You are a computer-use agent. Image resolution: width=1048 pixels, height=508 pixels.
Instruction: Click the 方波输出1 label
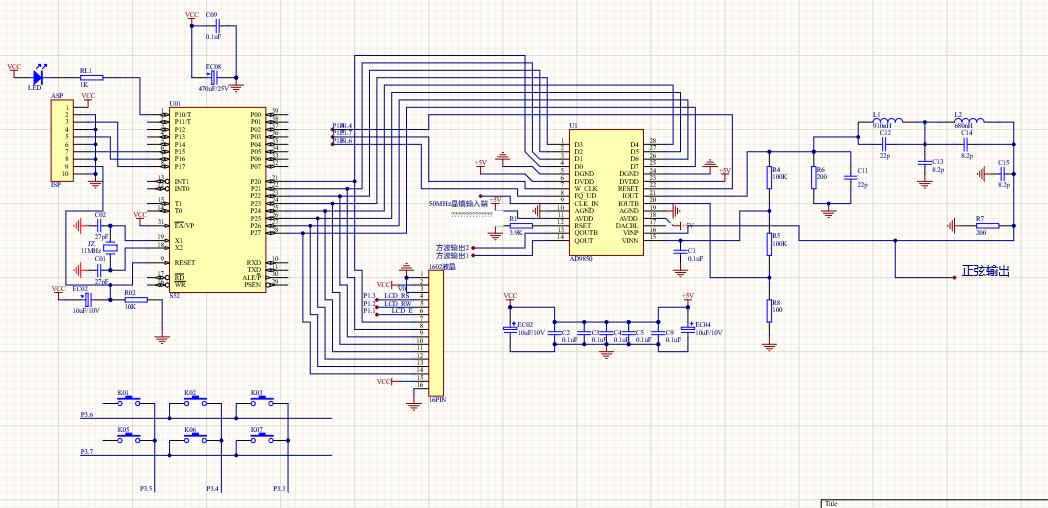[x=452, y=255]
